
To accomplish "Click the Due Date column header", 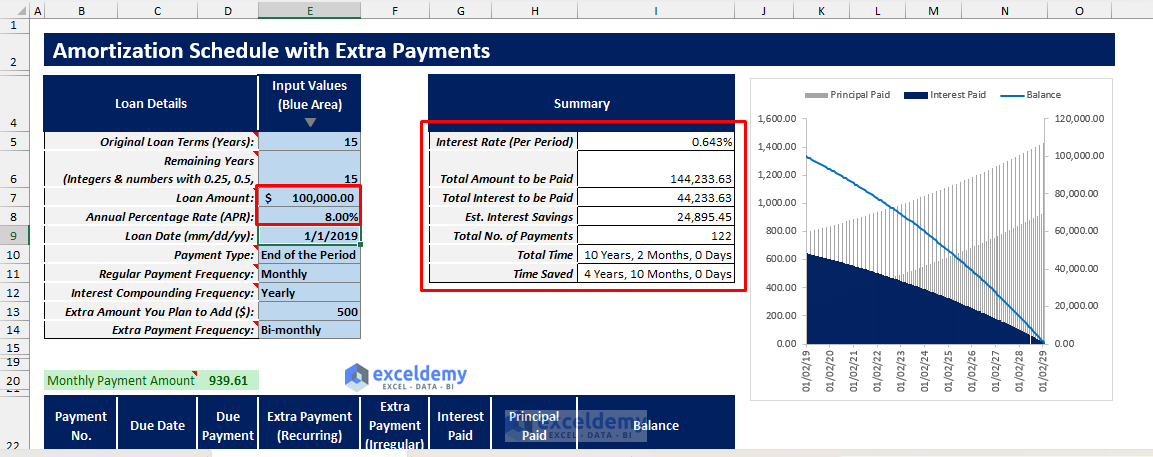I will point(157,425).
